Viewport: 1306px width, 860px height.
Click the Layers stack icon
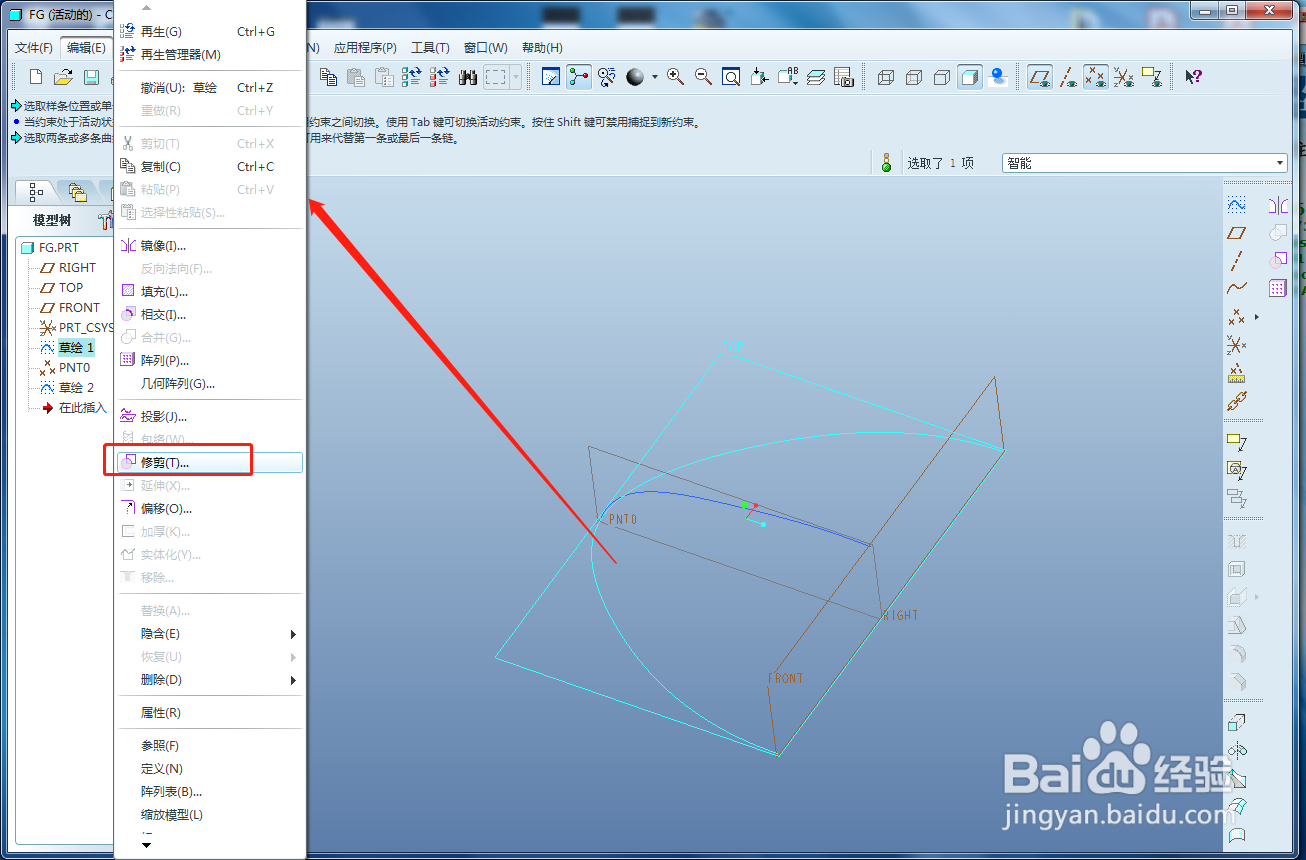[816, 77]
